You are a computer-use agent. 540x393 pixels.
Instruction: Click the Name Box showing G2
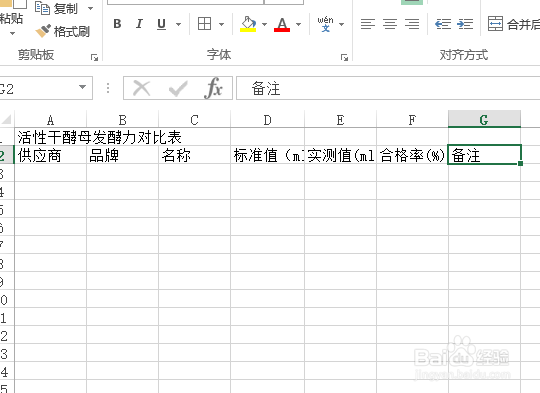click(38, 88)
